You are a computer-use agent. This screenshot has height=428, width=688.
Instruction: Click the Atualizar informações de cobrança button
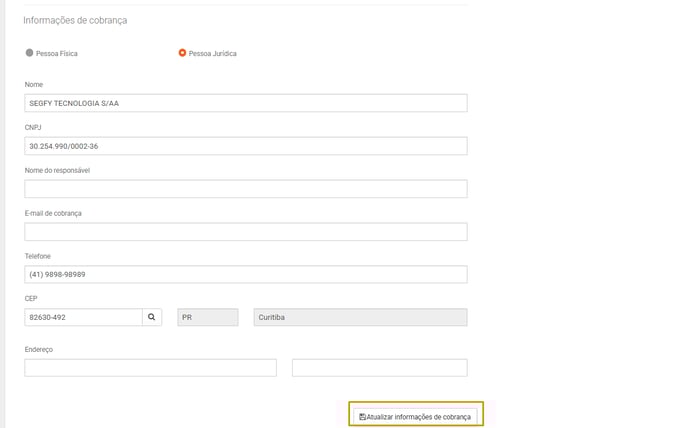pyautogui.click(x=415, y=417)
